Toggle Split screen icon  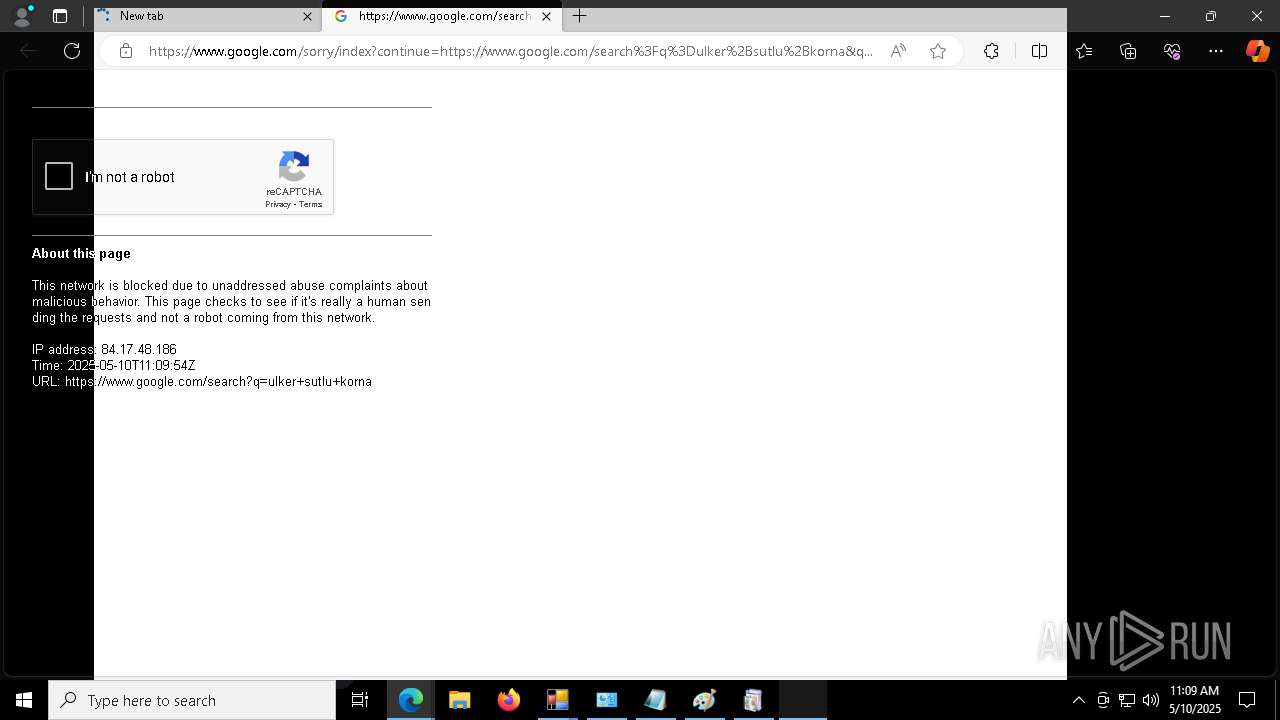pos(1039,51)
